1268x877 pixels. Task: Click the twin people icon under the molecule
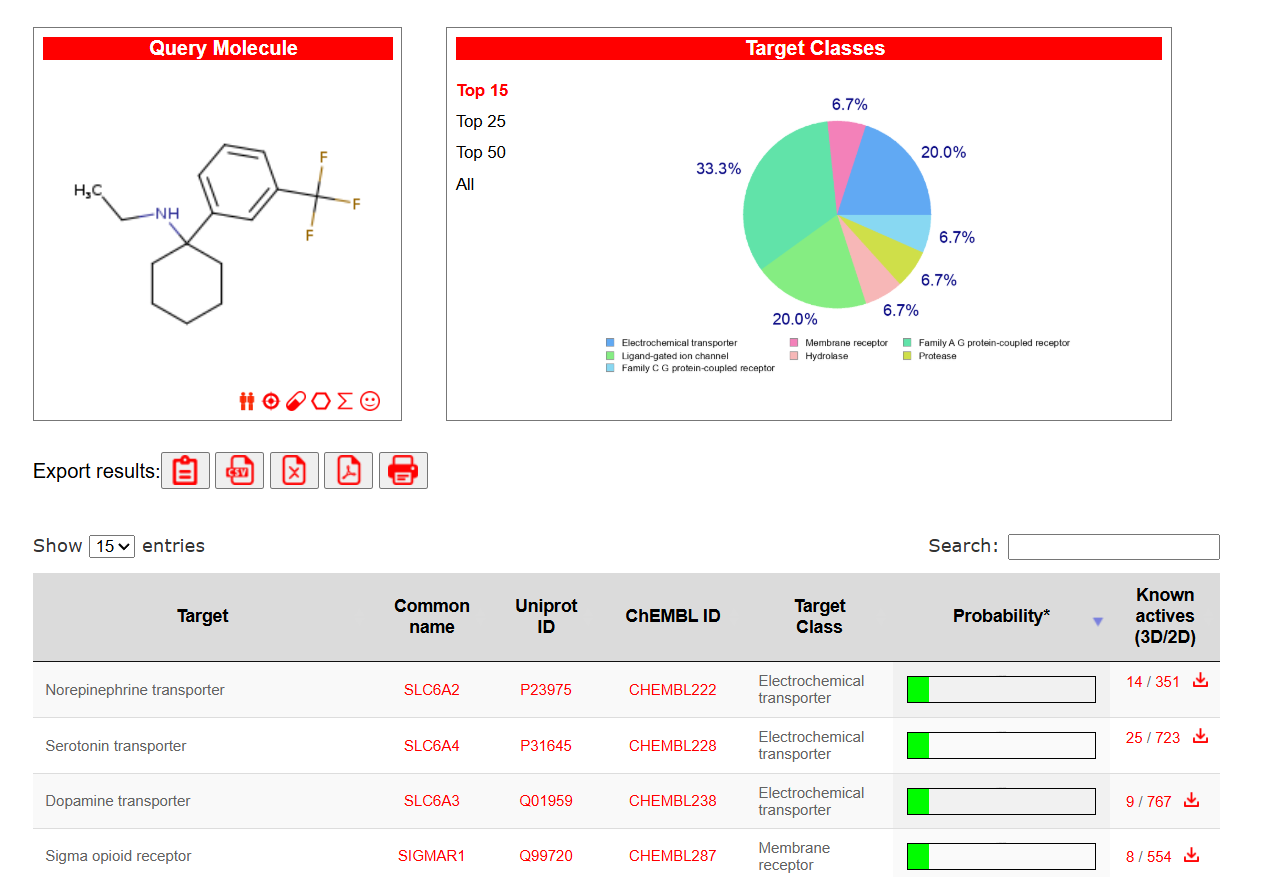[x=247, y=401]
